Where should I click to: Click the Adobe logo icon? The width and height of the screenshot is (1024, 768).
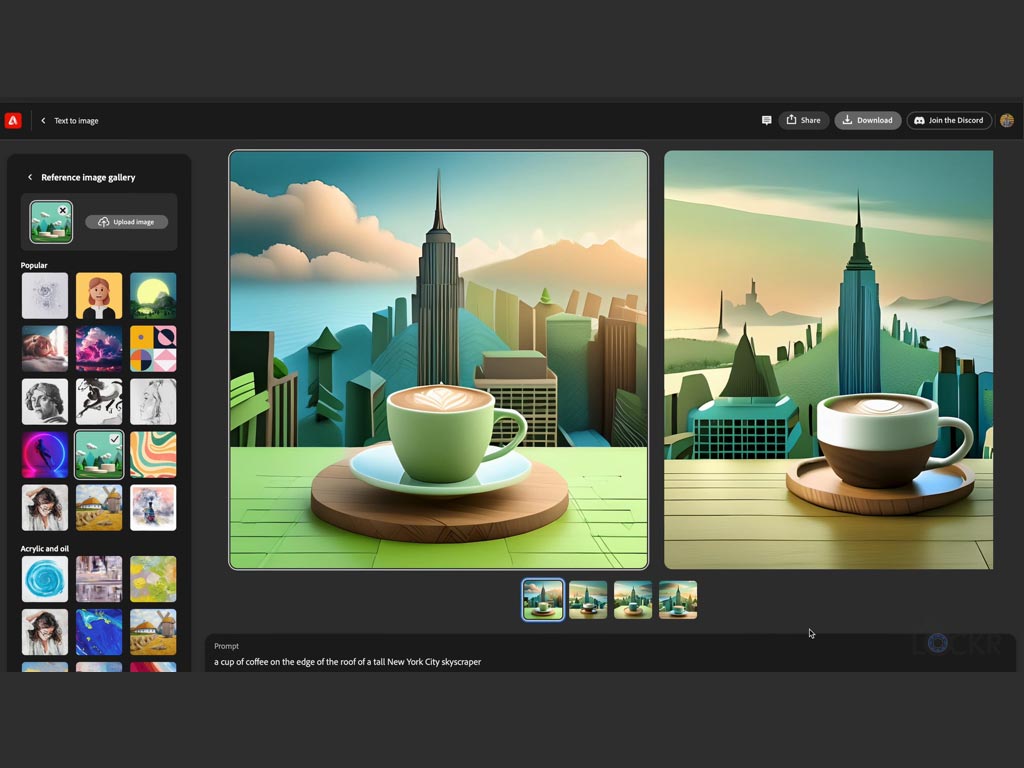tap(13, 121)
